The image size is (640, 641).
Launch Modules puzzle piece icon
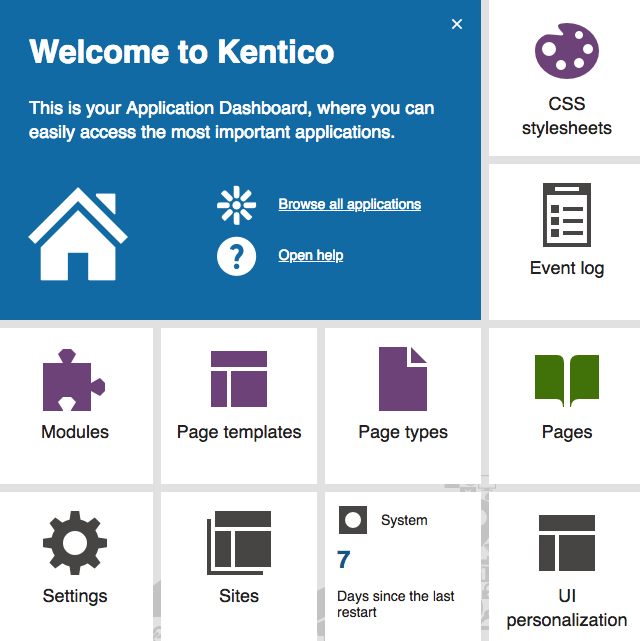74,380
